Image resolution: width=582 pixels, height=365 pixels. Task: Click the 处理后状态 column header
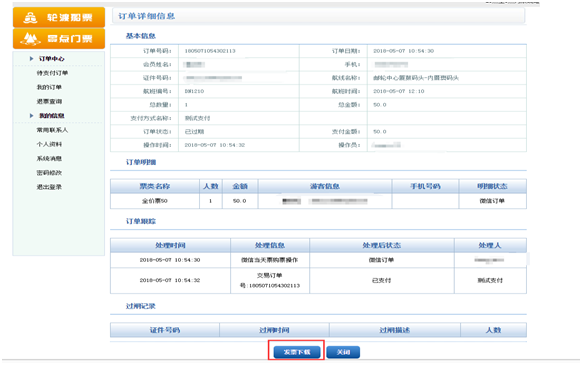point(382,245)
